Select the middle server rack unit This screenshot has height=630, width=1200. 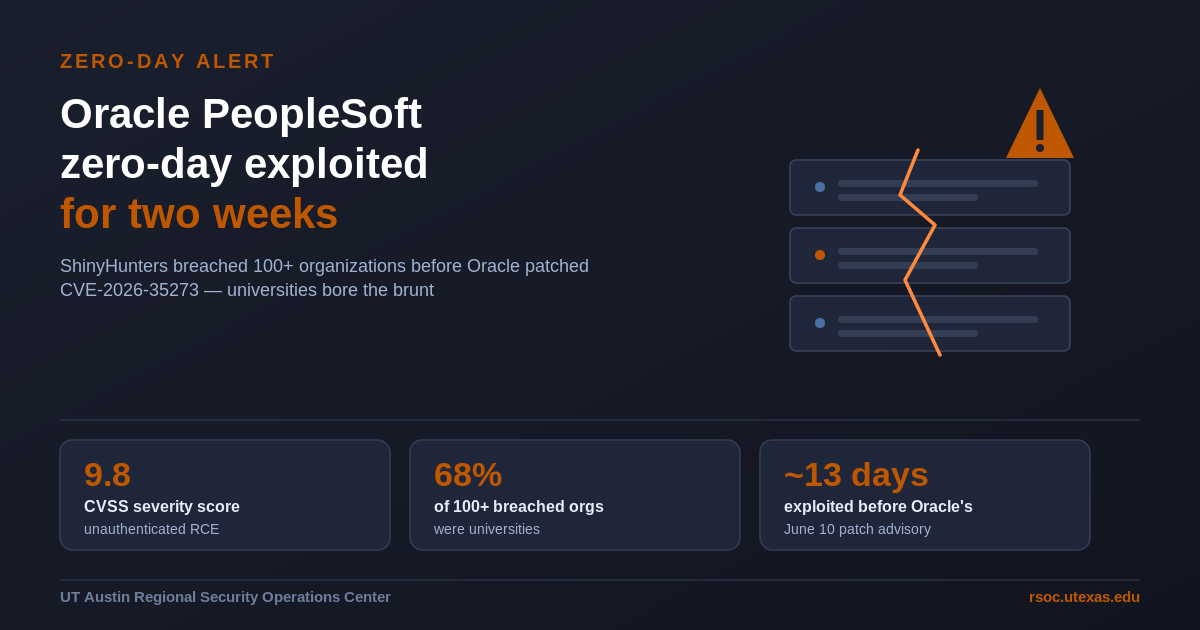930,255
